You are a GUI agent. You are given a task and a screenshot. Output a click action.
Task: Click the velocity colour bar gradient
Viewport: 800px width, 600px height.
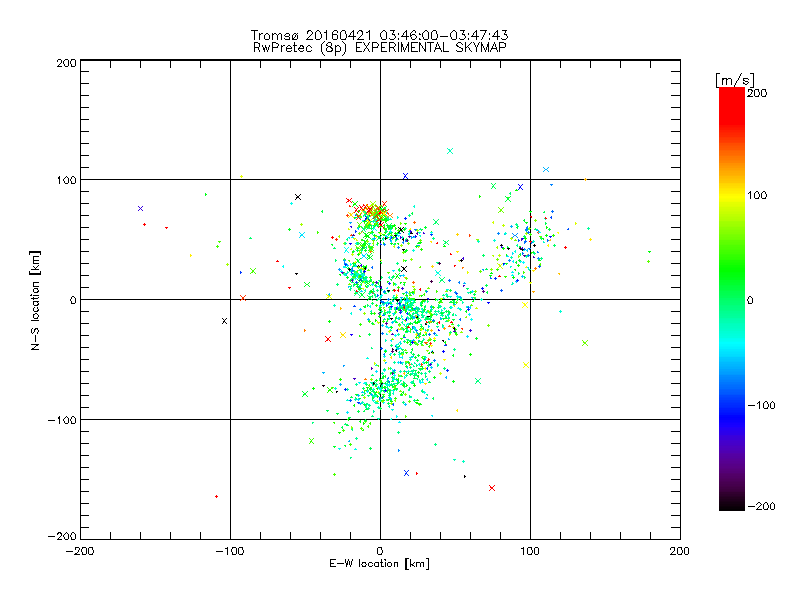coord(732,299)
